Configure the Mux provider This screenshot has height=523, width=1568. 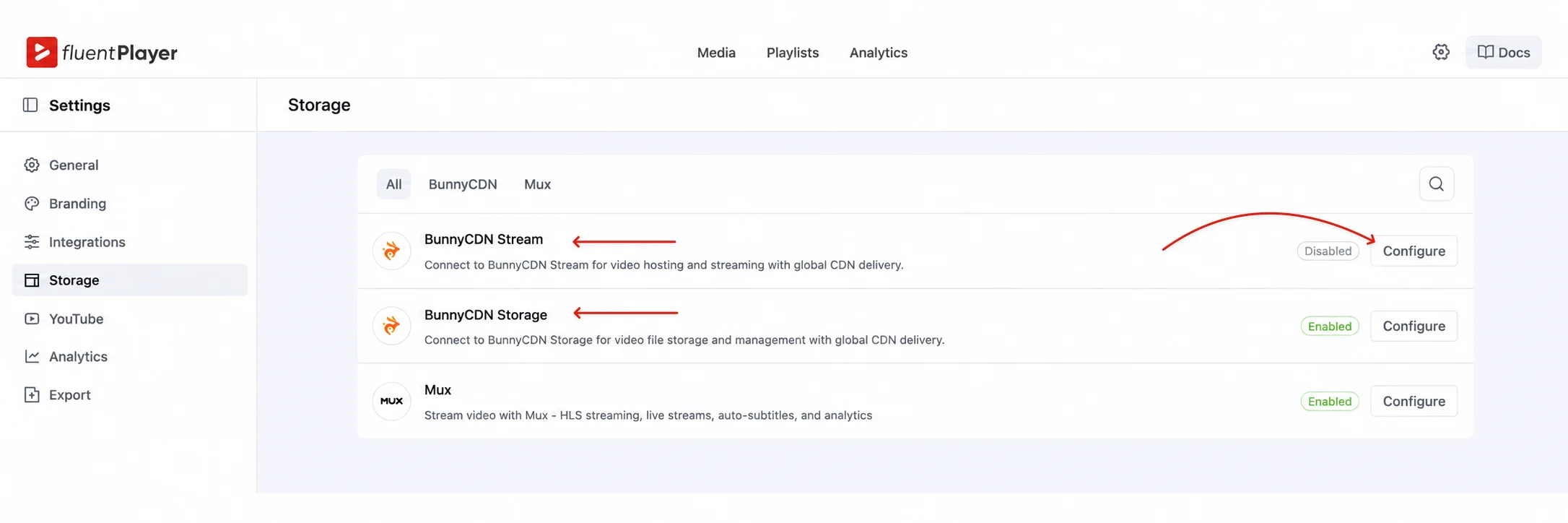pyautogui.click(x=1414, y=401)
